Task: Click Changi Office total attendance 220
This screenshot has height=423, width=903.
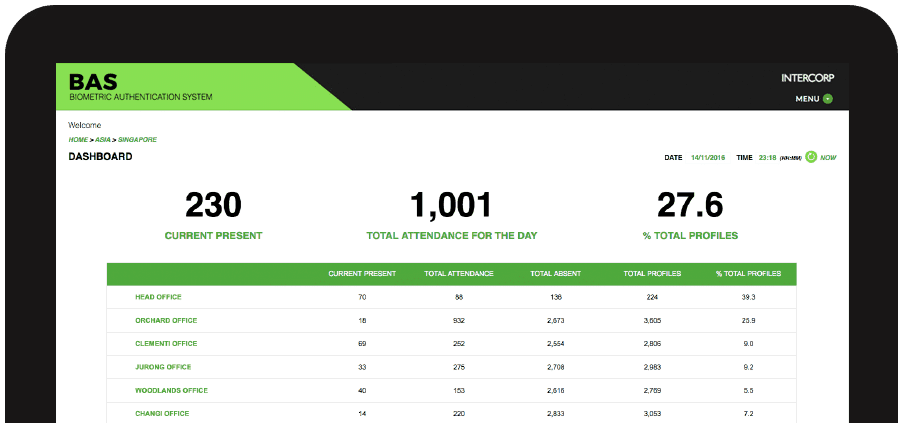Action: coord(459,414)
